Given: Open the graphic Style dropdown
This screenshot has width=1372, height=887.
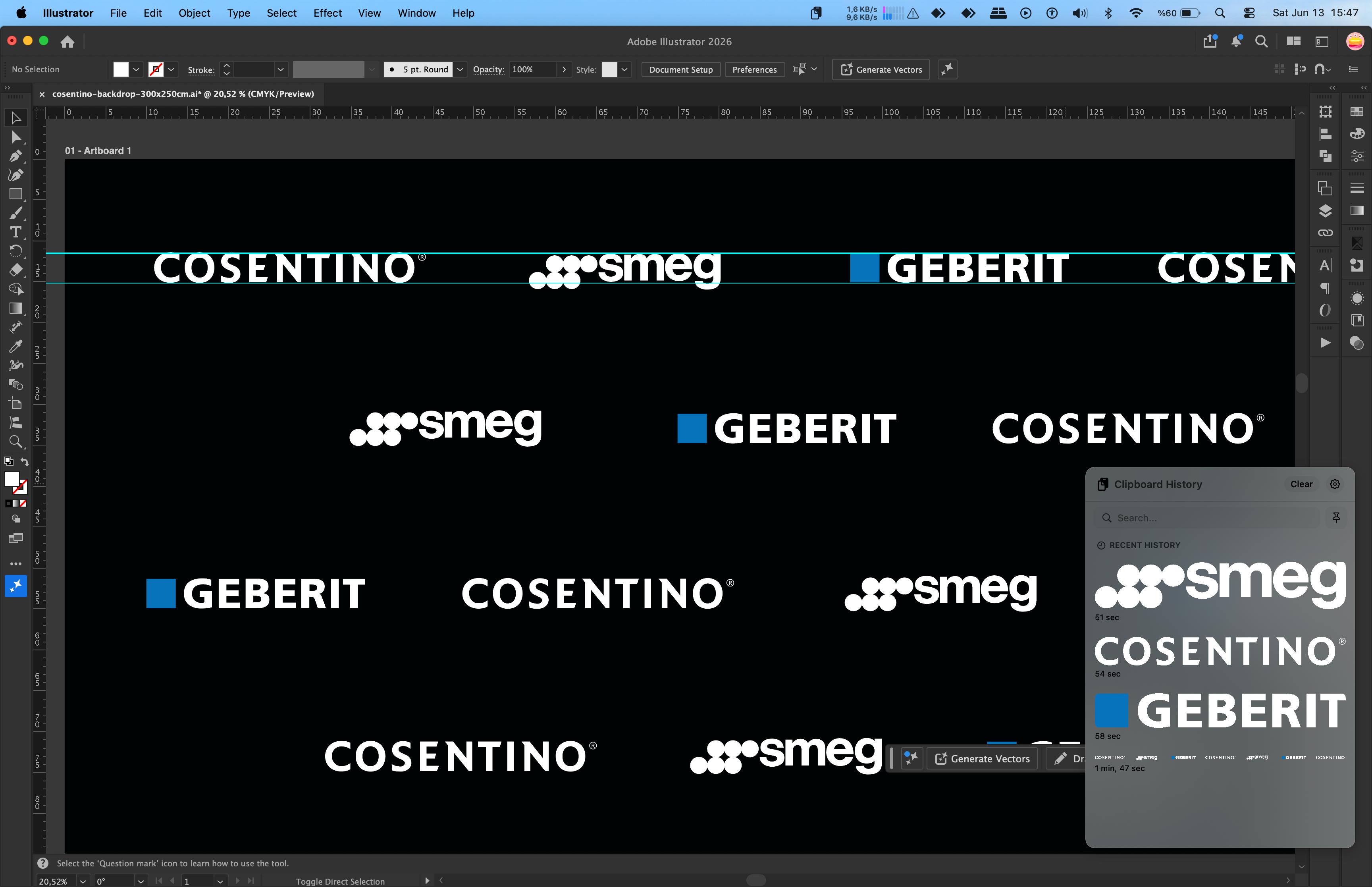Looking at the screenshot, I should [625, 70].
